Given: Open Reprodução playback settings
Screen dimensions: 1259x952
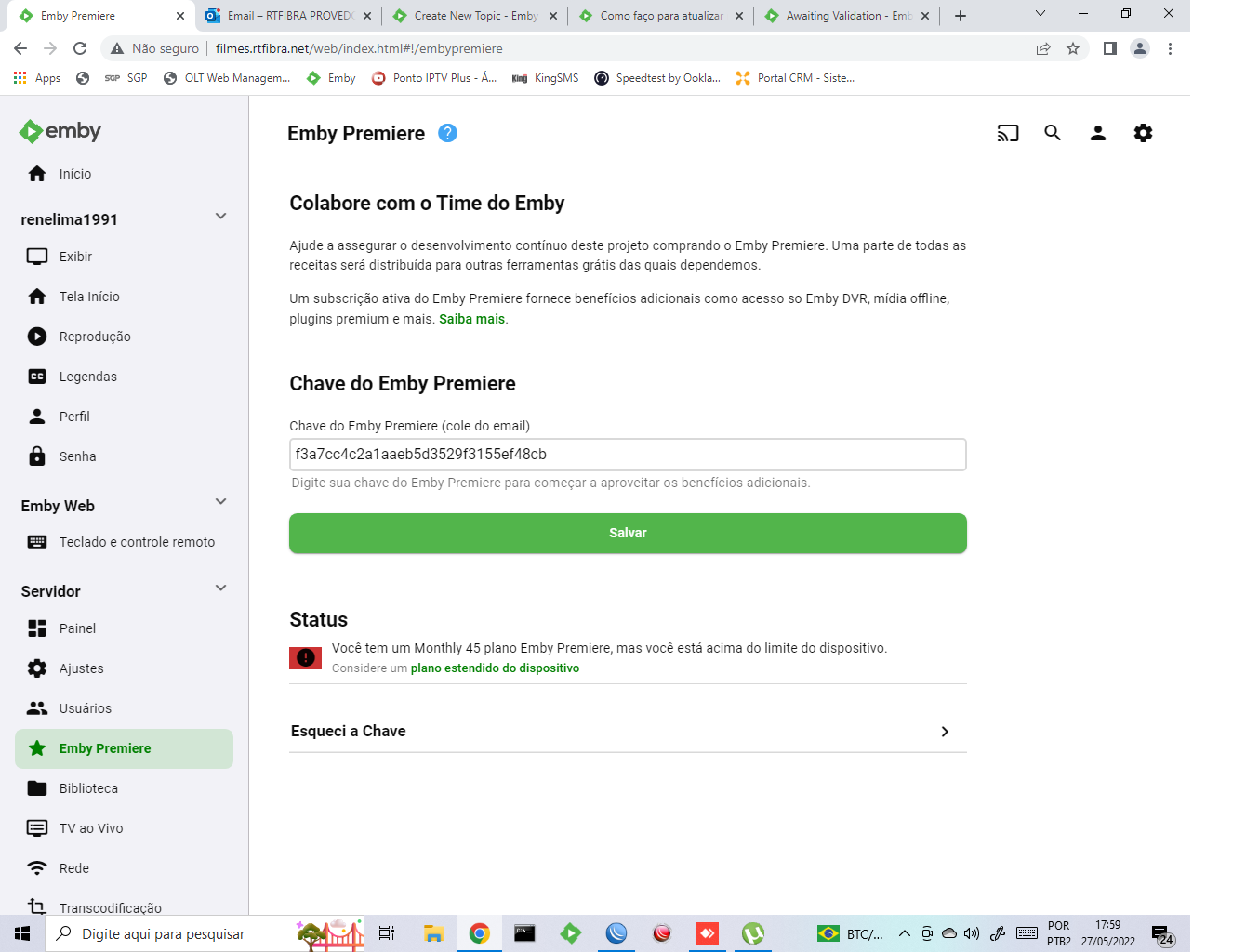Looking at the screenshot, I should point(124,337).
